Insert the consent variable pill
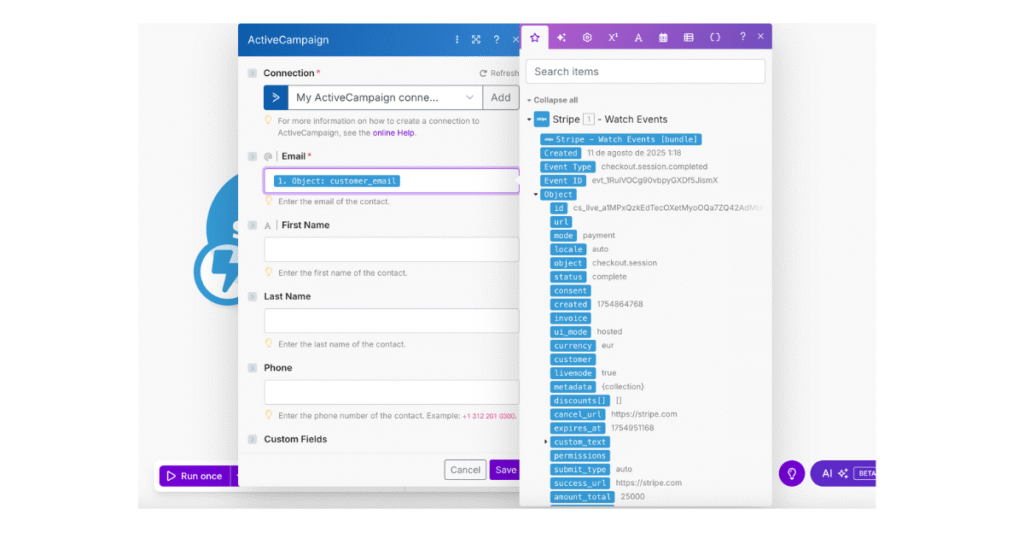The width and height of the screenshot is (1024, 538). point(570,291)
